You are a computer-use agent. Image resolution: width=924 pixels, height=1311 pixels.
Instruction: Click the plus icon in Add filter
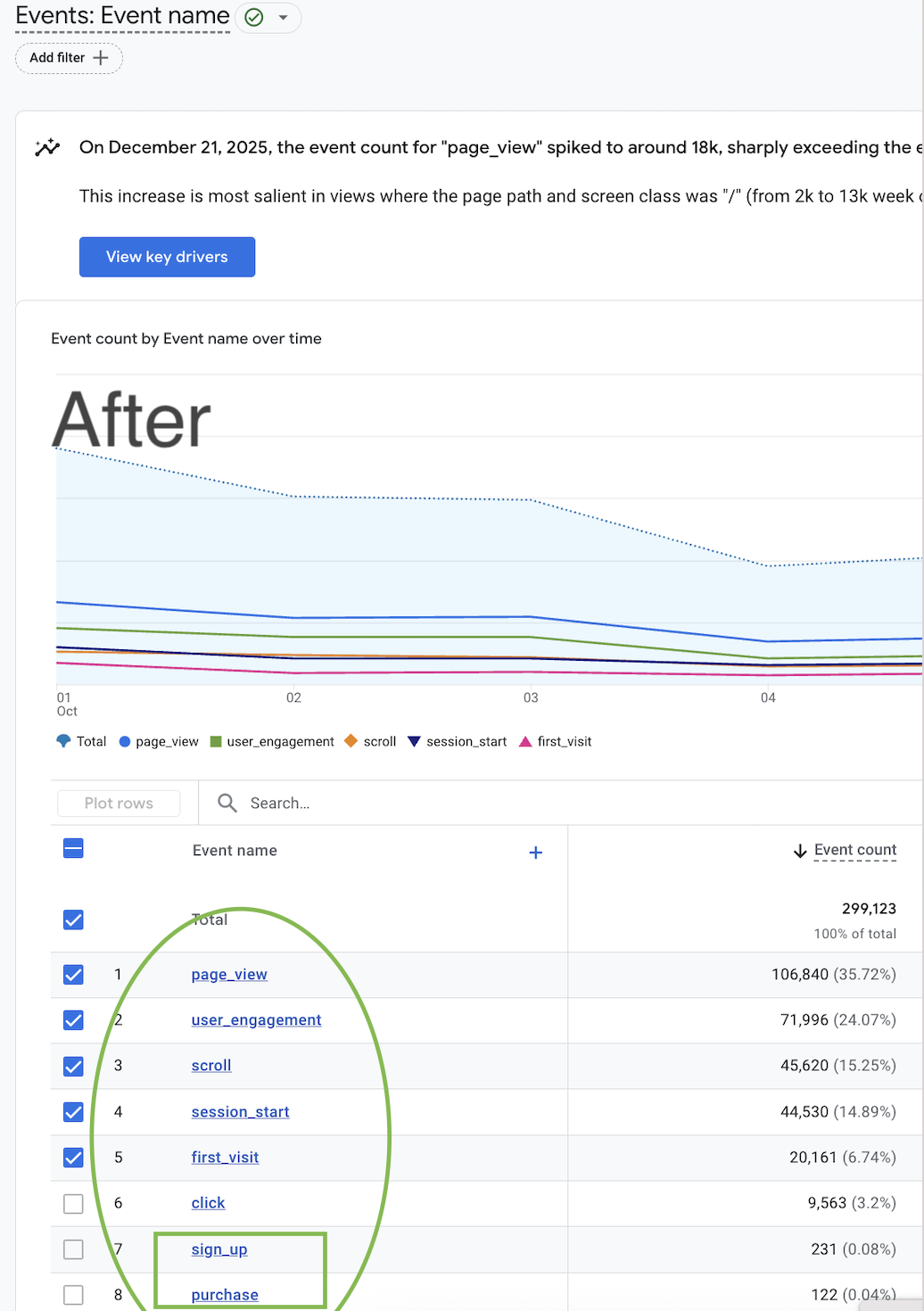101,58
